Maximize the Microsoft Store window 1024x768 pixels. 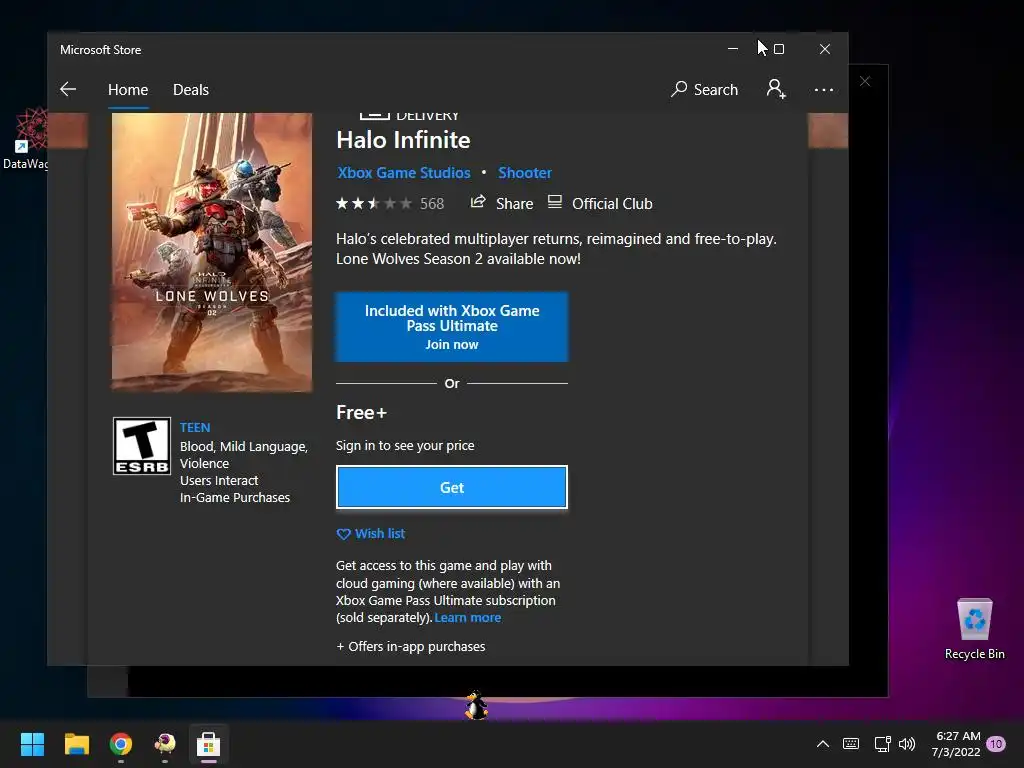pyautogui.click(x=778, y=49)
